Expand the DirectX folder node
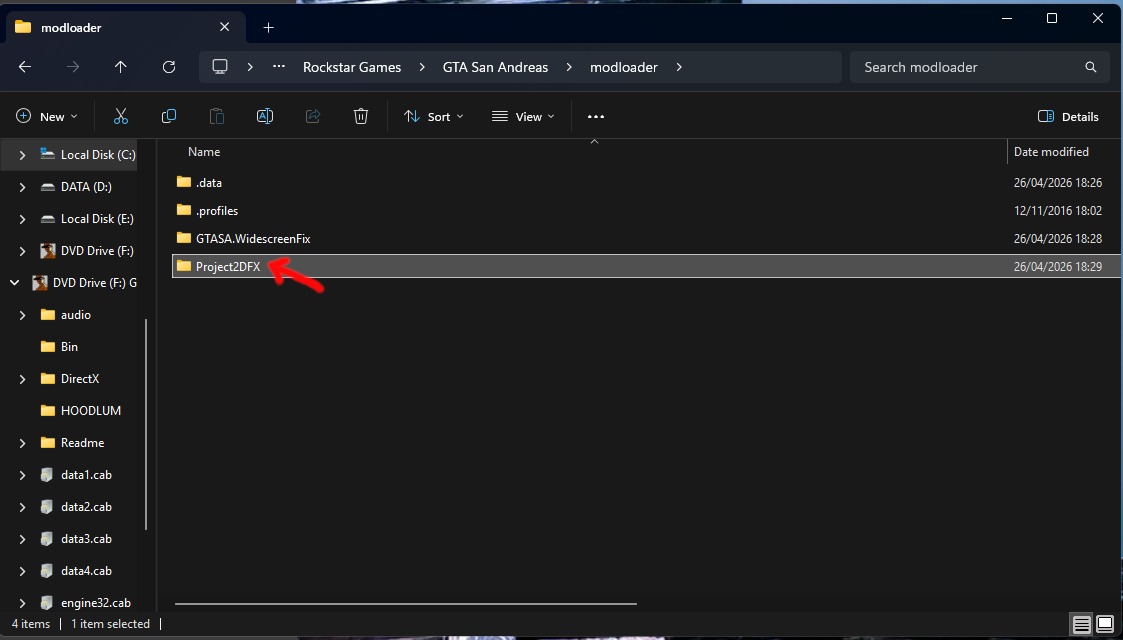 [22, 379]
